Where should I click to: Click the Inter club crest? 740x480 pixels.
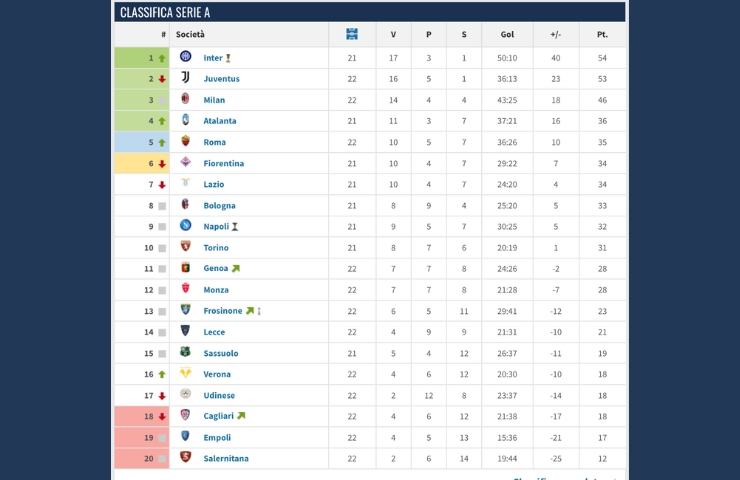click(x=185, y=57)
